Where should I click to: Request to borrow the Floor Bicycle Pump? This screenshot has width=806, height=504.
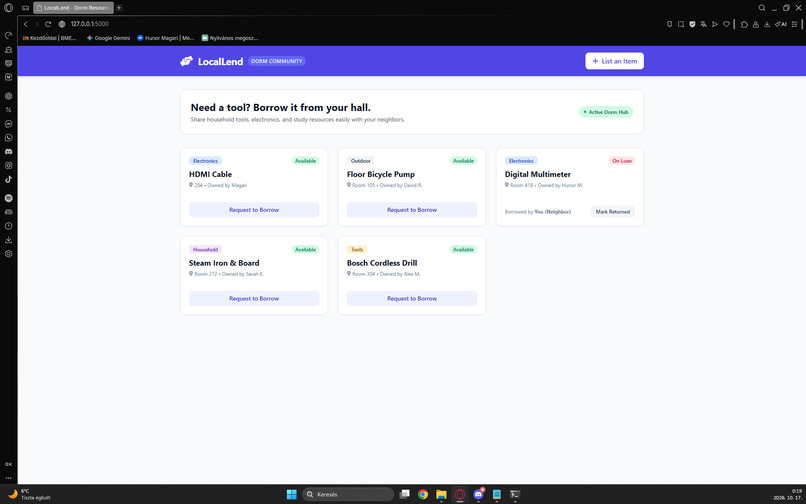coord(412,210)
